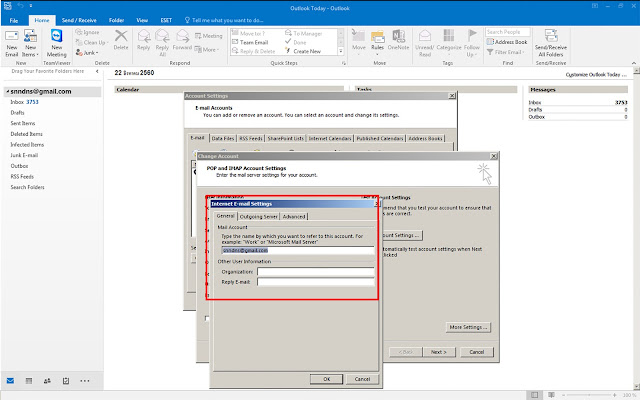Click the Move icon in ribbon
Viewport: 640px width, 400px height.
(x=359, y=40)
